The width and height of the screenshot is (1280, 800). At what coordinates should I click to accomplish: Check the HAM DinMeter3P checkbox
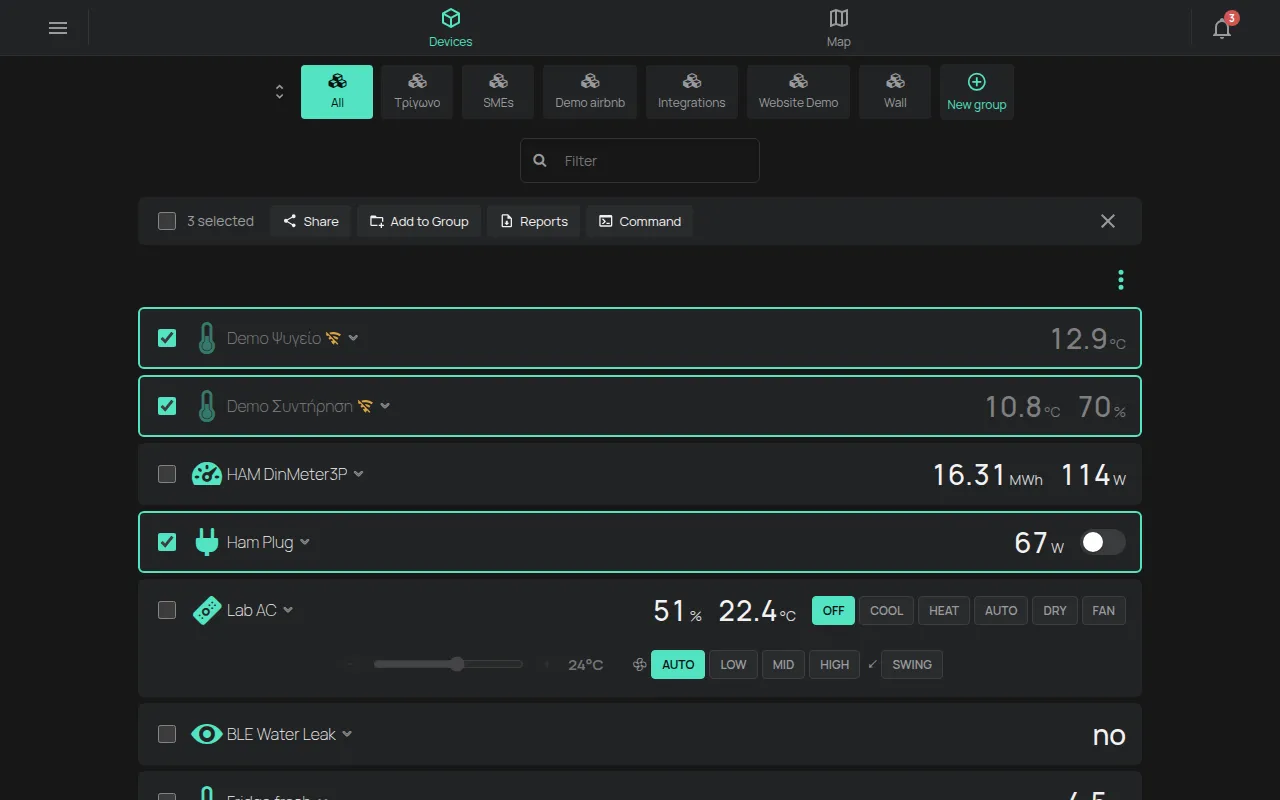(x=167, y=474)
